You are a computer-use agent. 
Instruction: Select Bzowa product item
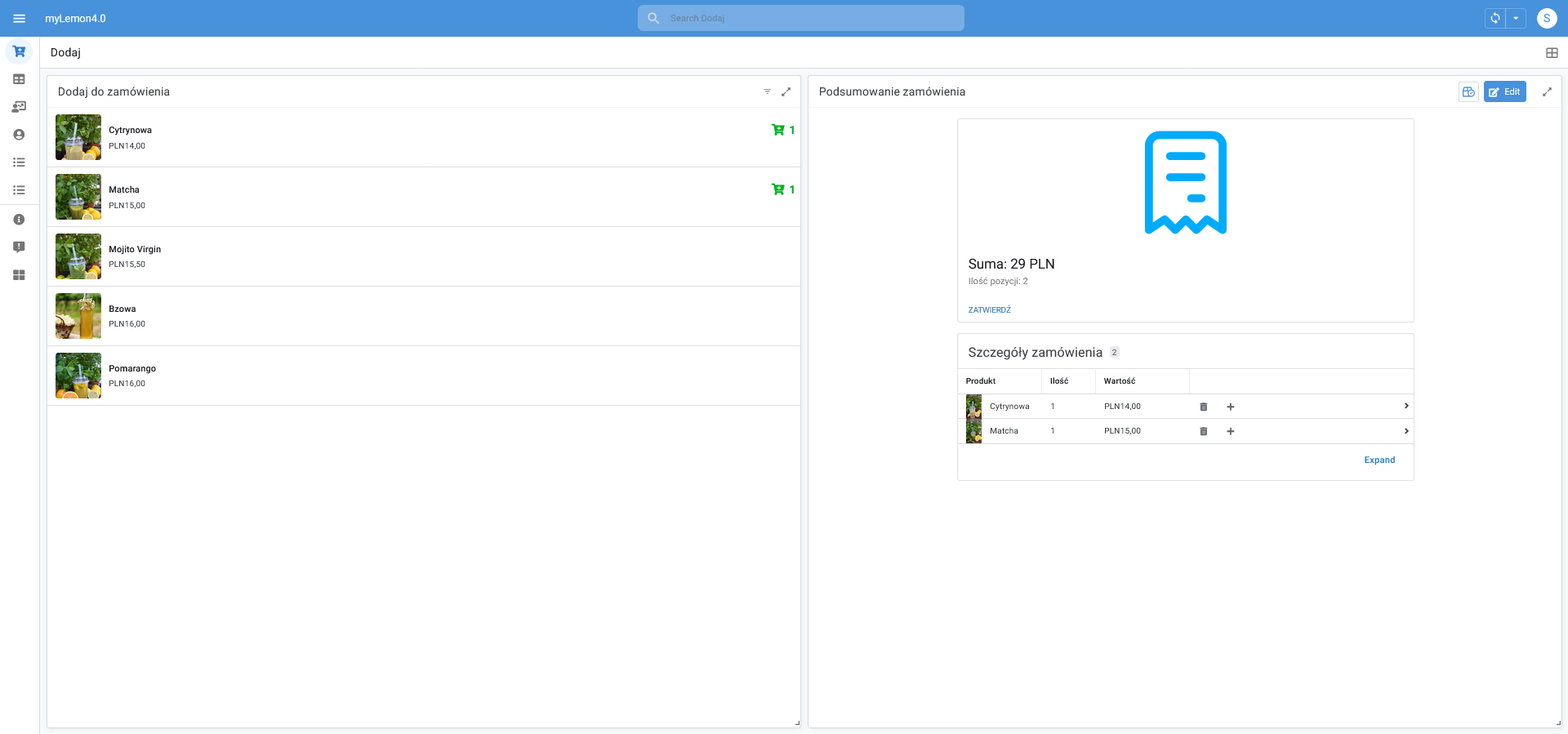(x=122, y=309)
